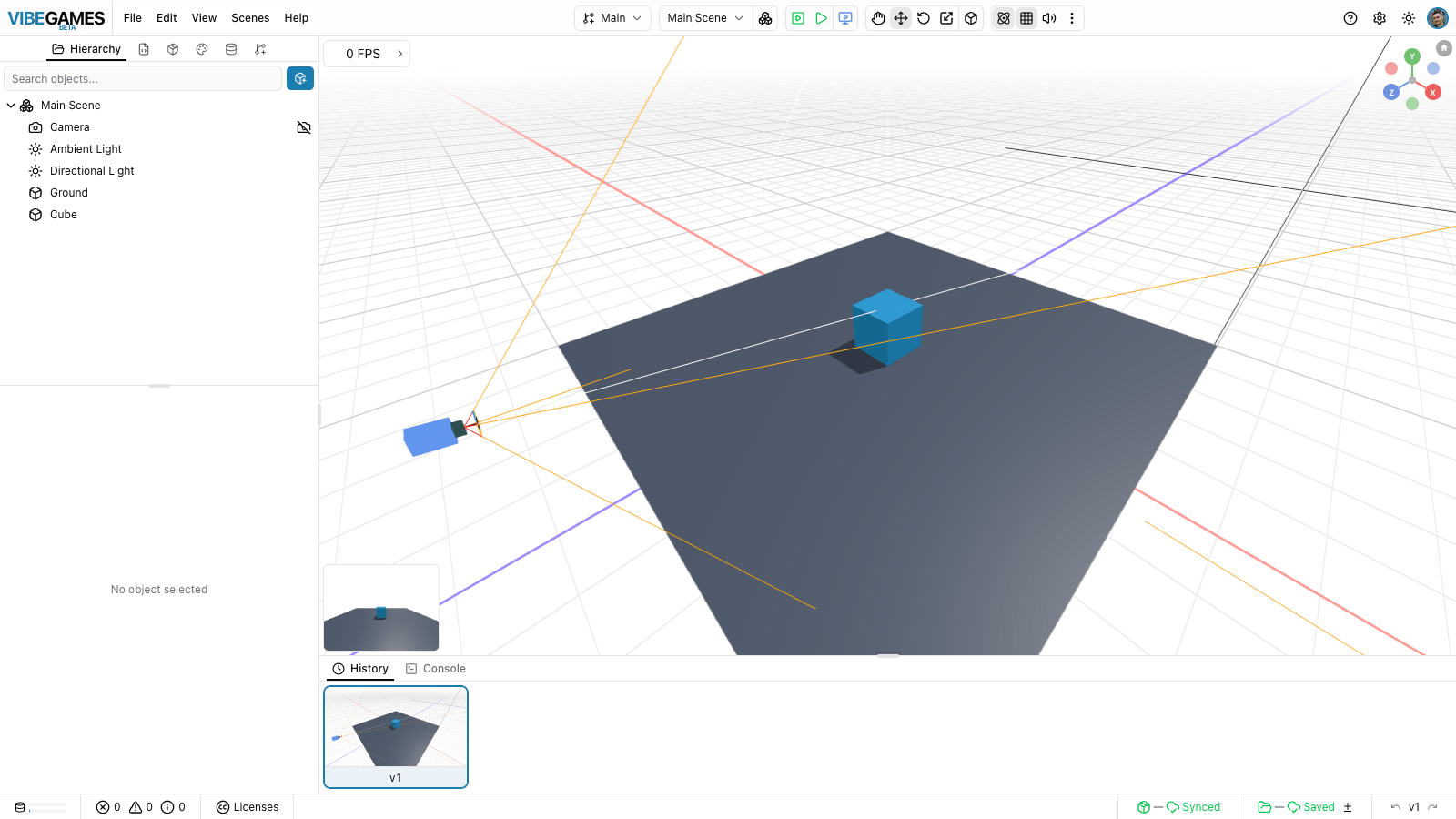Switch to the History tab
Viewport: 1456px width, 819px height.
click(360, 669)
